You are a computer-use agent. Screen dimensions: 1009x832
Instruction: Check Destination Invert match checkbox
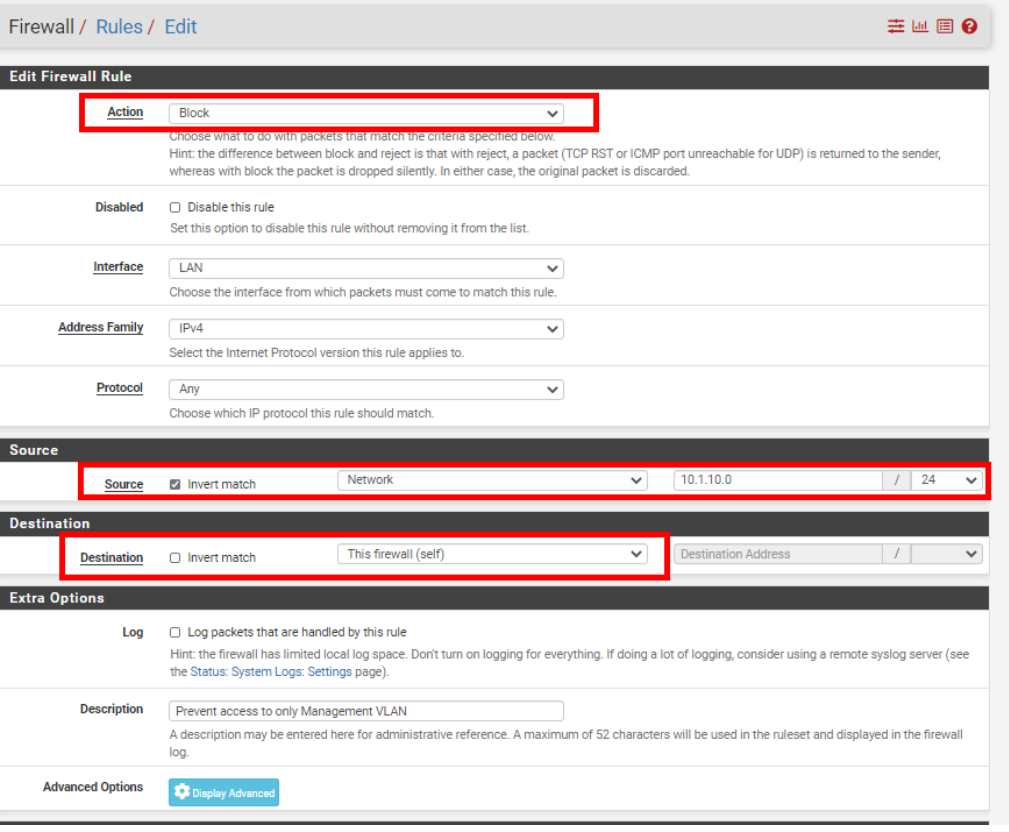pos(176,558)
